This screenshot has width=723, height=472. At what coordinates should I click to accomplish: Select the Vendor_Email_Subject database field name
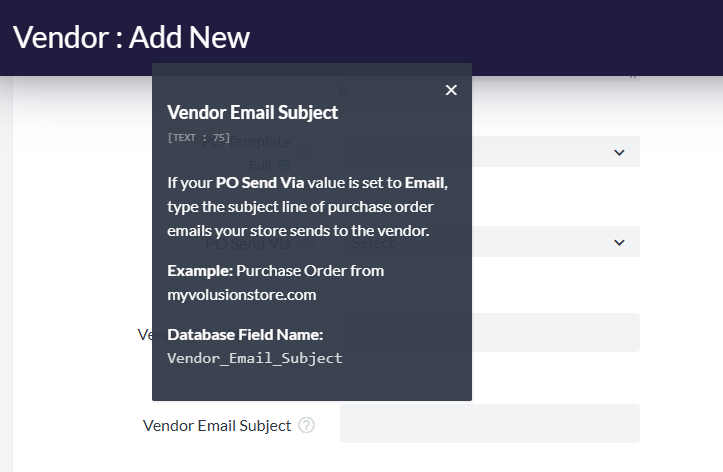tap(254, 358)
